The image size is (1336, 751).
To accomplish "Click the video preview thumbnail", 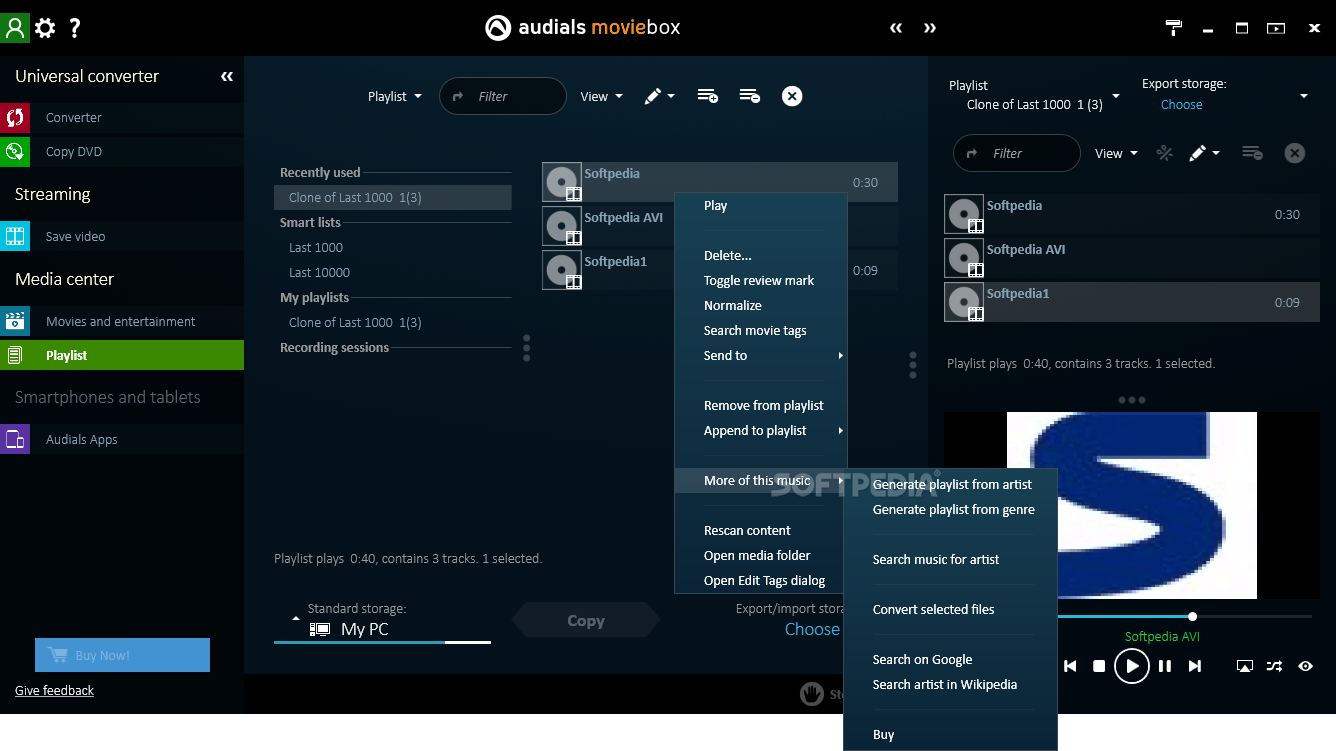I will click(1131, 505).
